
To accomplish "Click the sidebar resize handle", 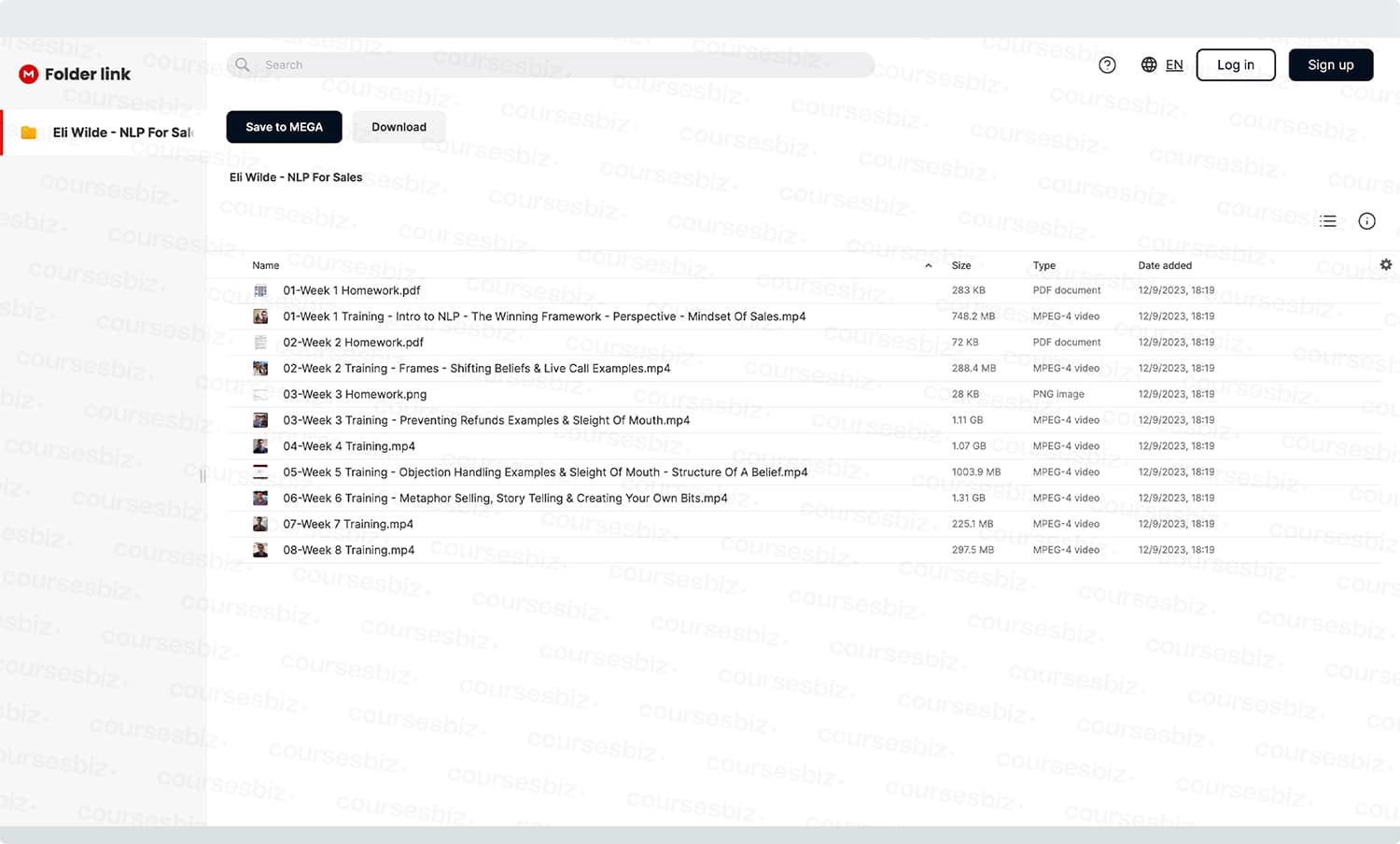I will [x=203, y=476].
